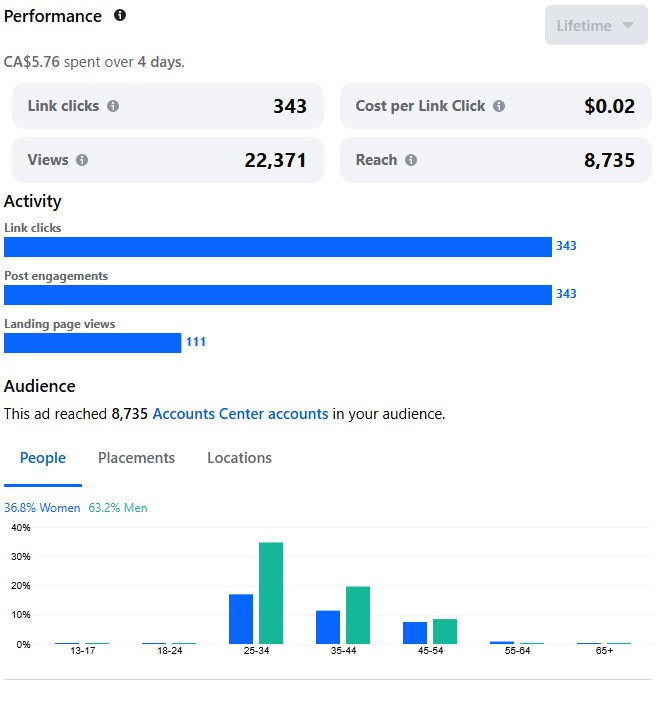Click the blue Women bar for 45-54

click(x=415, y=633)
